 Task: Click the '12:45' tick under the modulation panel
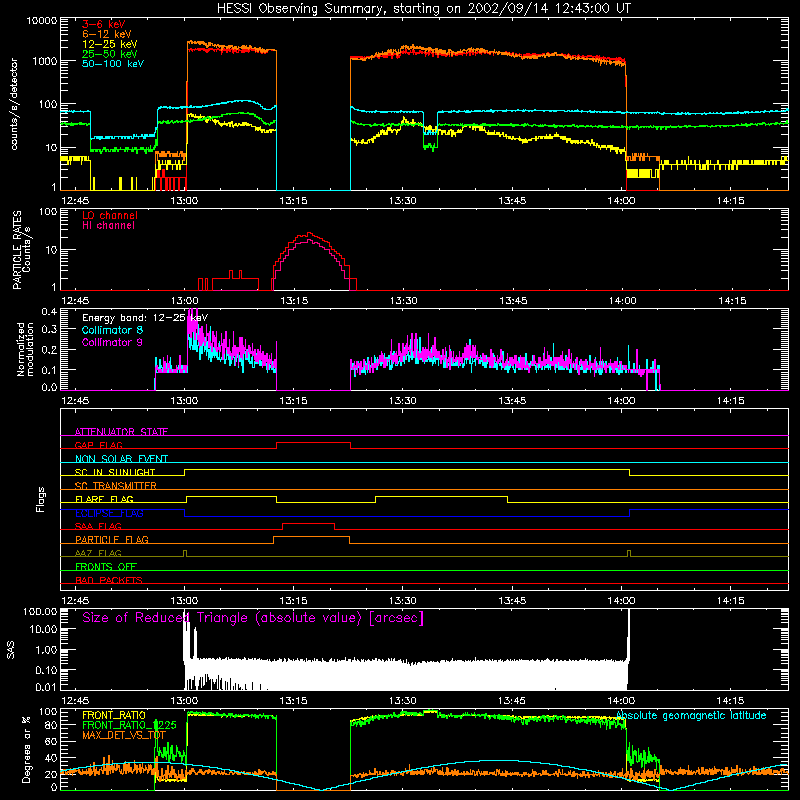(x=75, y=401)
